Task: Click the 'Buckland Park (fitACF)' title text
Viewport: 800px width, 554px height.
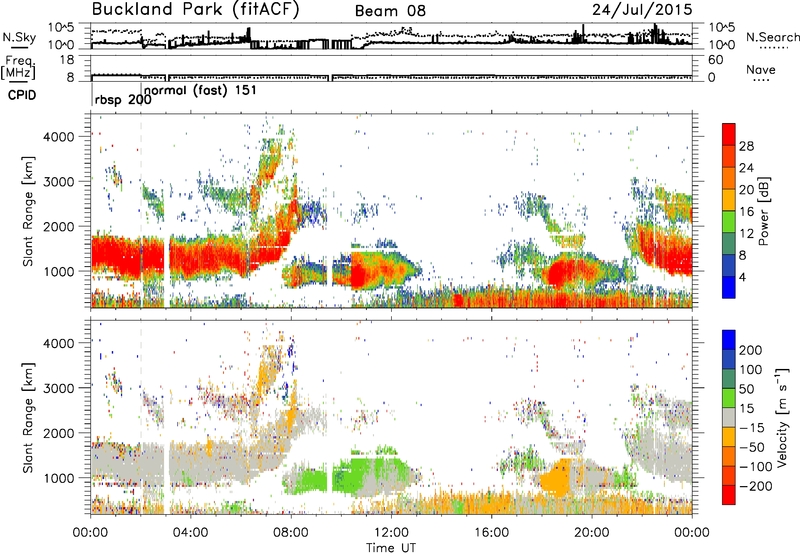Action: pyautogui.click(x=195, y=10)
